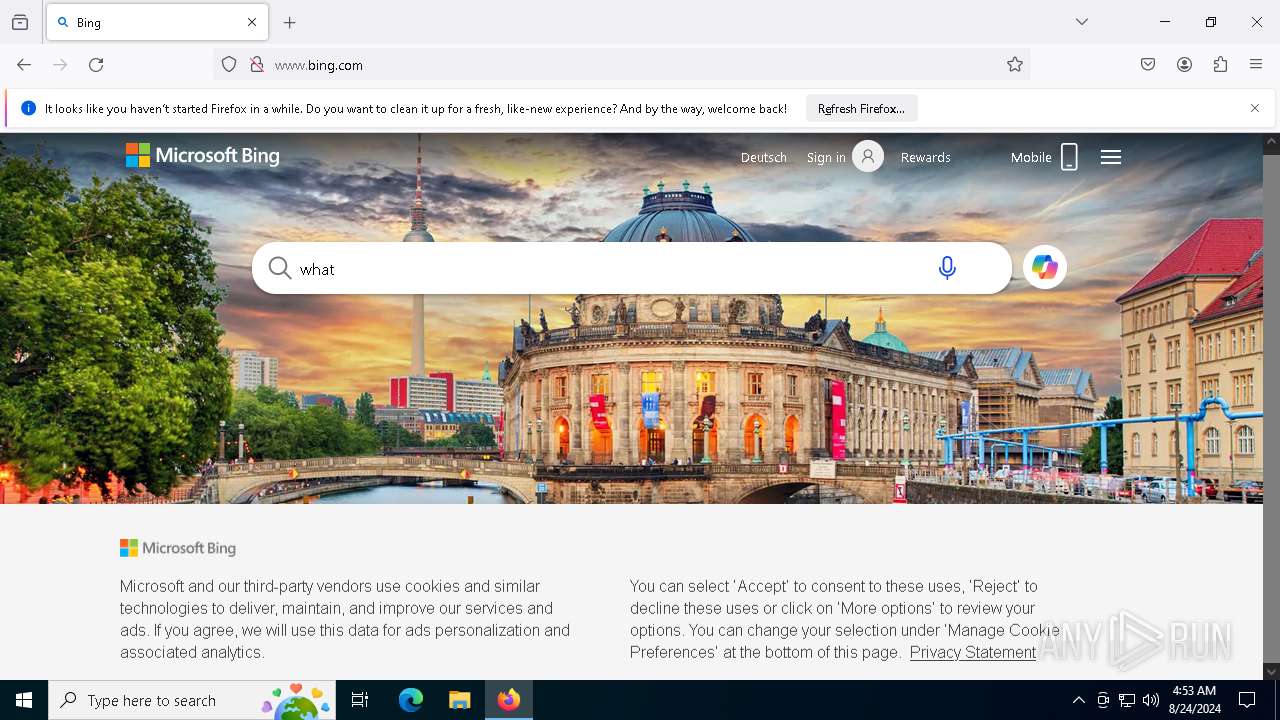Select the Bing tab
Image resolution: width=1280 pixels, height=720 pixels.
(157, 22)
